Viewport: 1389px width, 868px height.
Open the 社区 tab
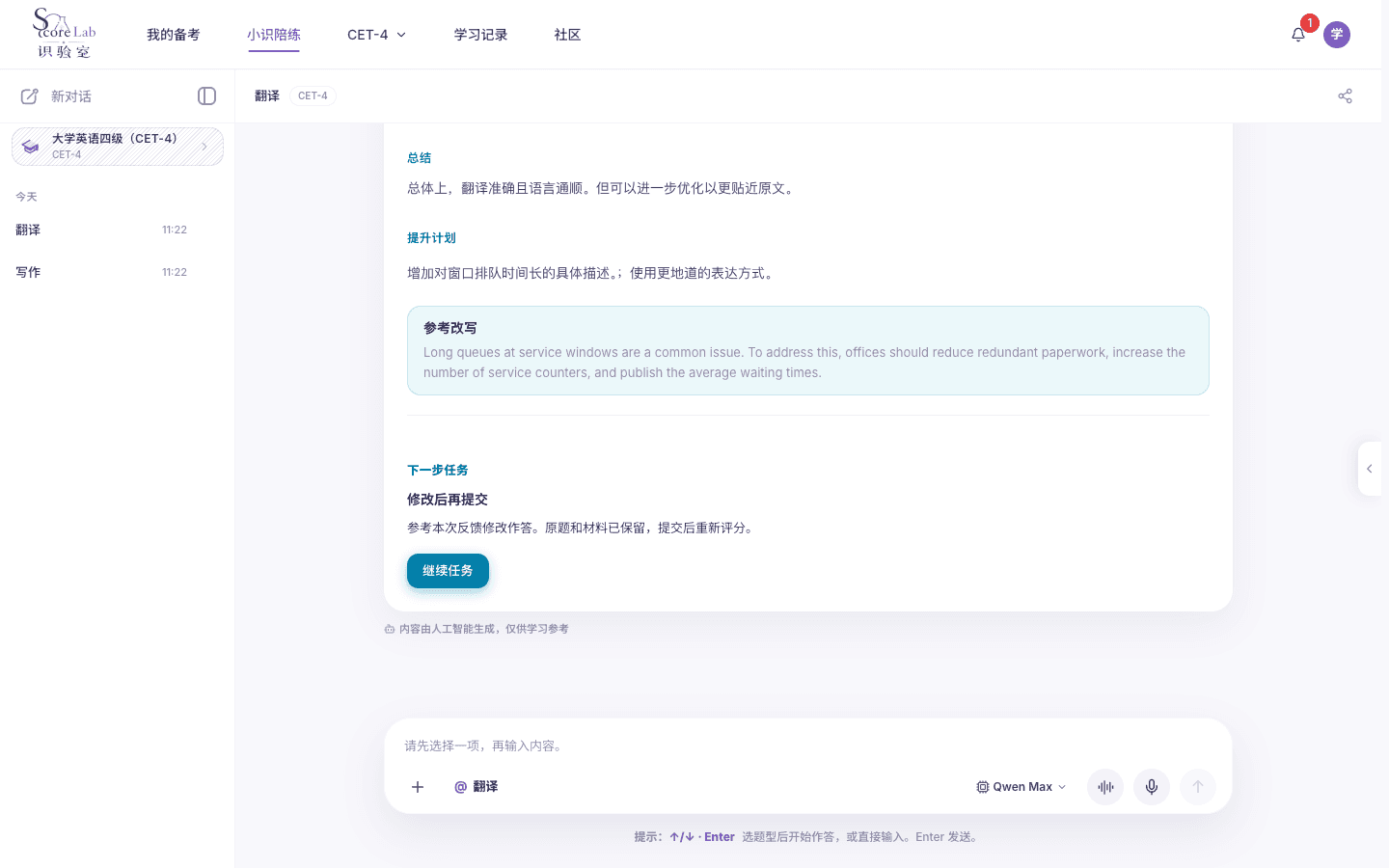coord(568,35)
